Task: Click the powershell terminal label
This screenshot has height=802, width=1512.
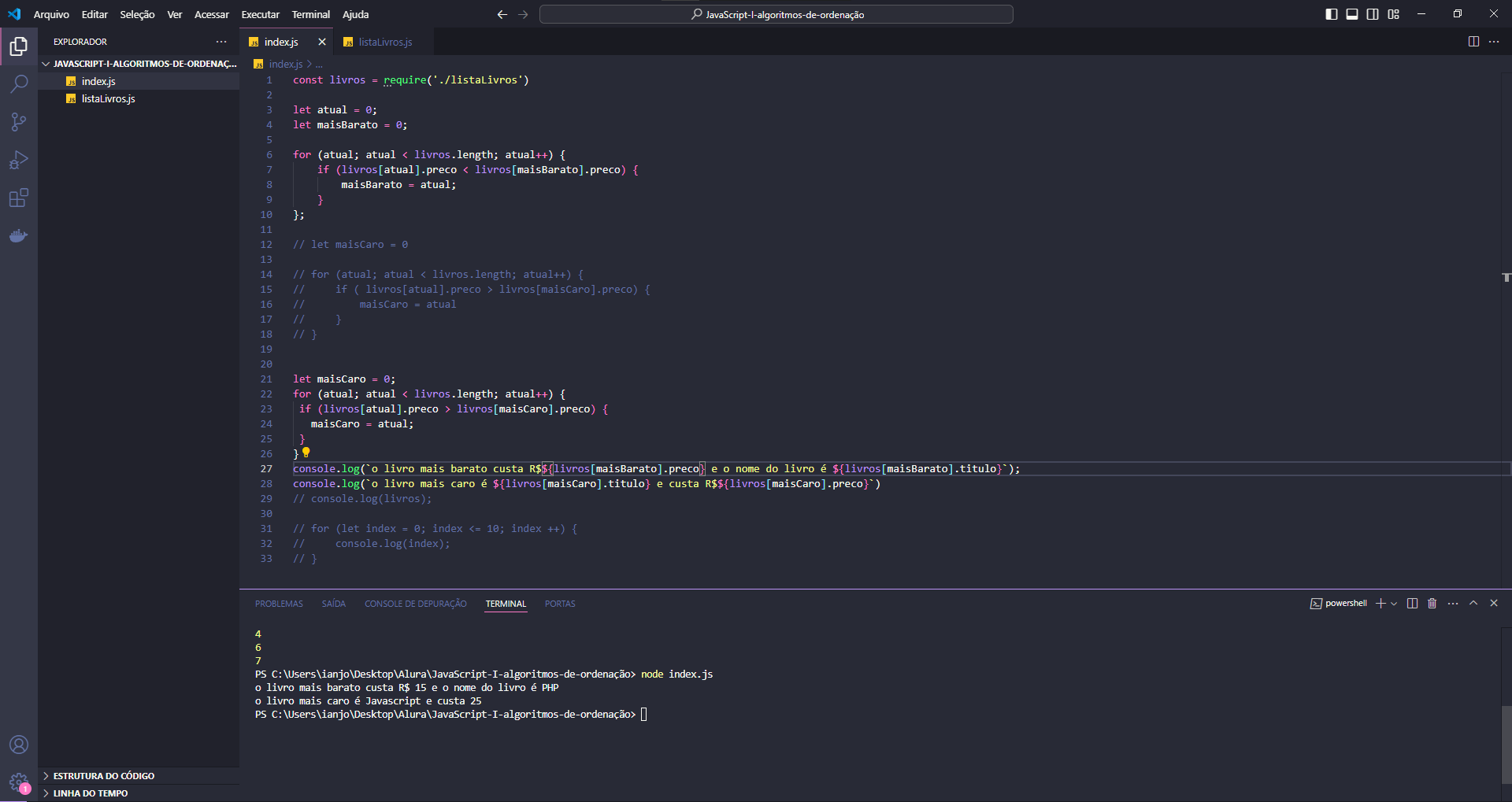Action: 1339,604
